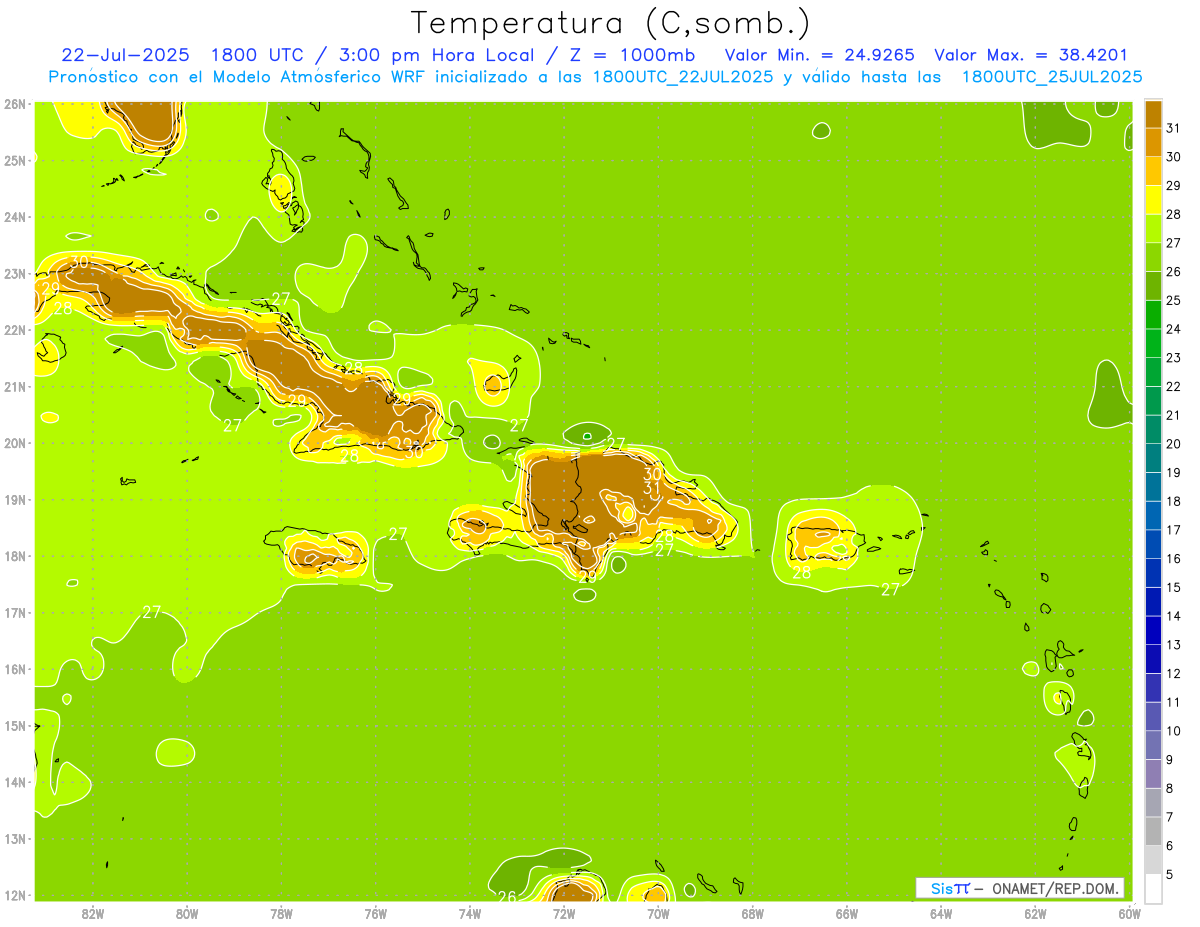Click the brown legend band above 31
This screenshot has height=927, width=1200.
(1153, 113)
